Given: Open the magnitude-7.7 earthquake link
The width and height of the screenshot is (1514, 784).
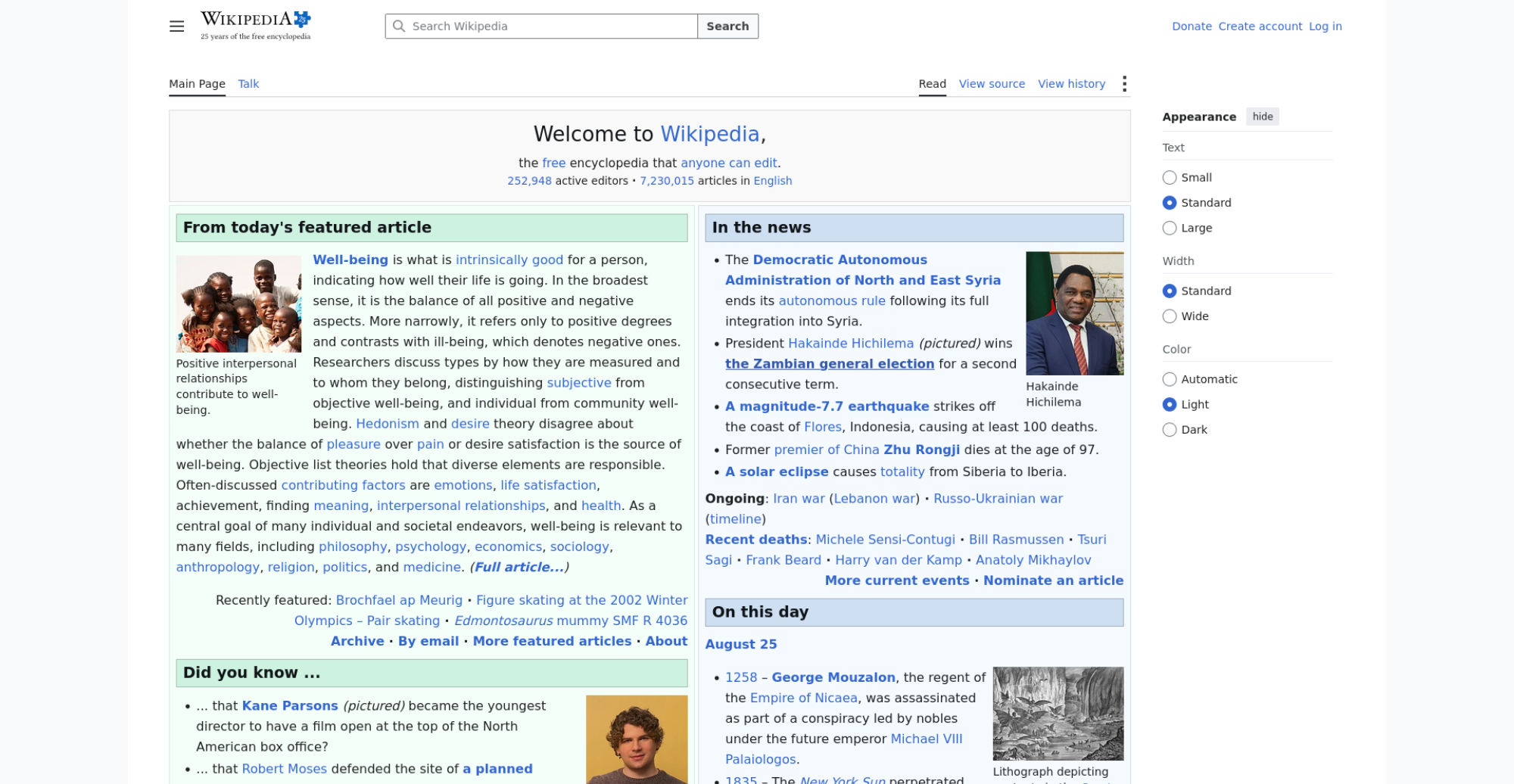Looking at the screenshot, I should (x=827, y=406).
